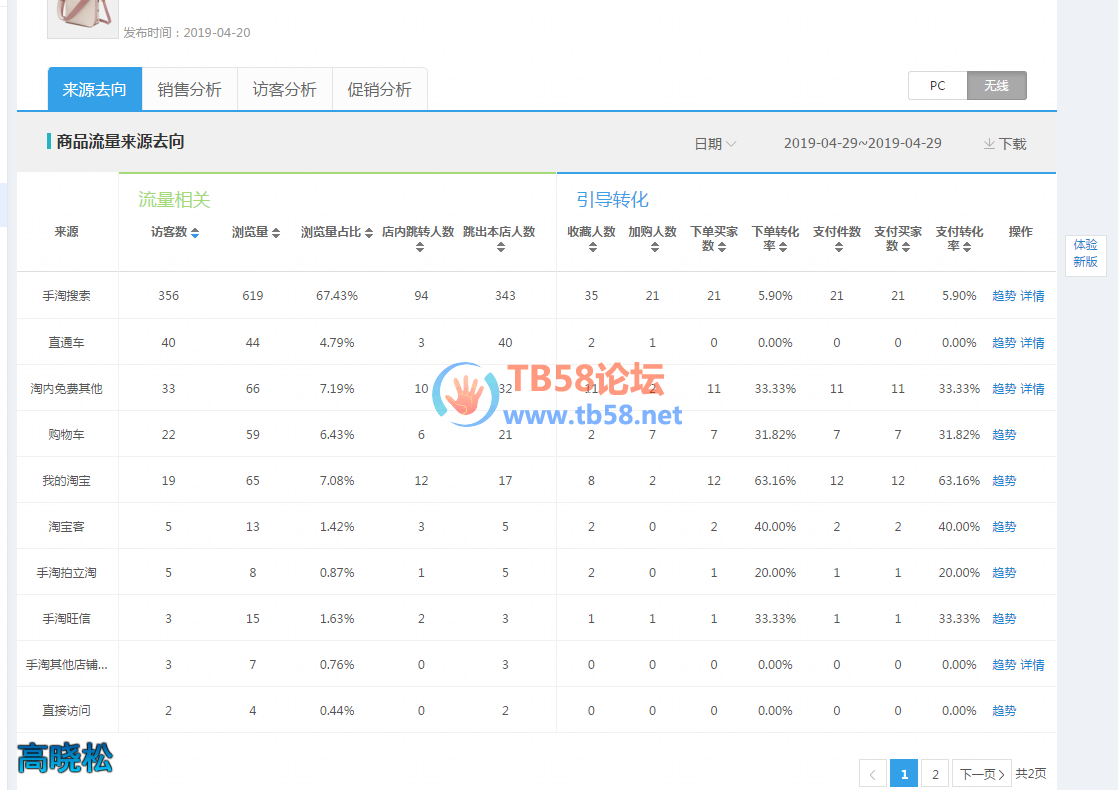Switch to 访客分析 tab
Viewport: 1118px width, 790px height.
pos(284,90)
